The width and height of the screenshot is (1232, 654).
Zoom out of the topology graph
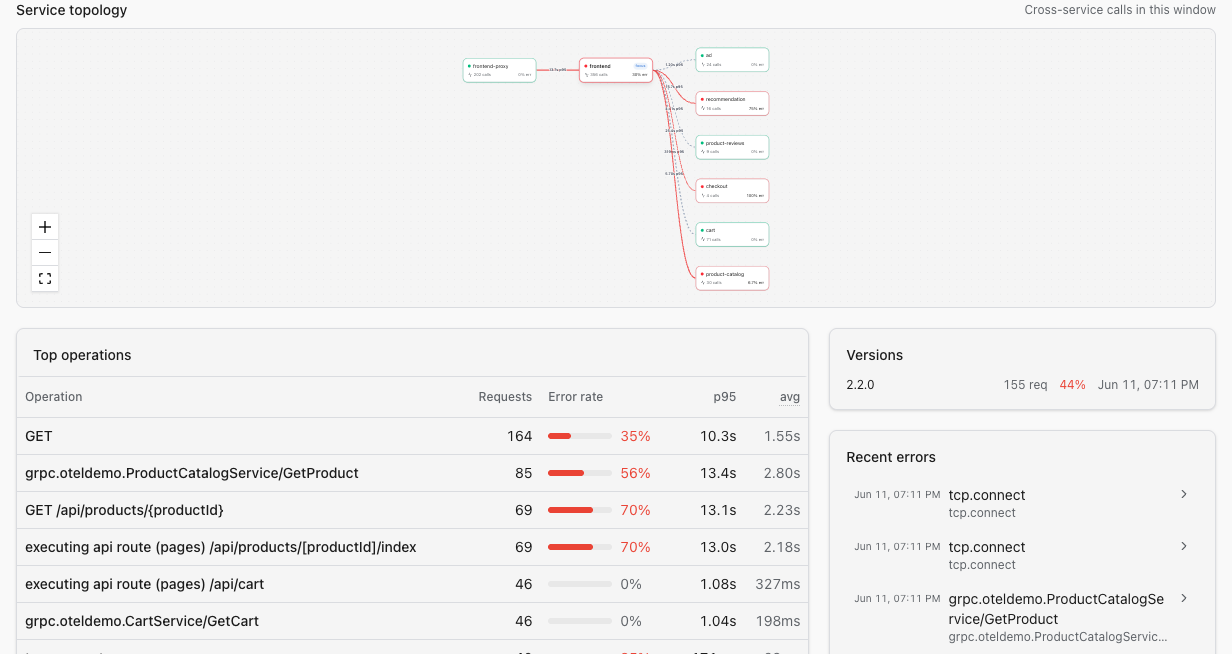pyautogui.click(x=45, y=253)
